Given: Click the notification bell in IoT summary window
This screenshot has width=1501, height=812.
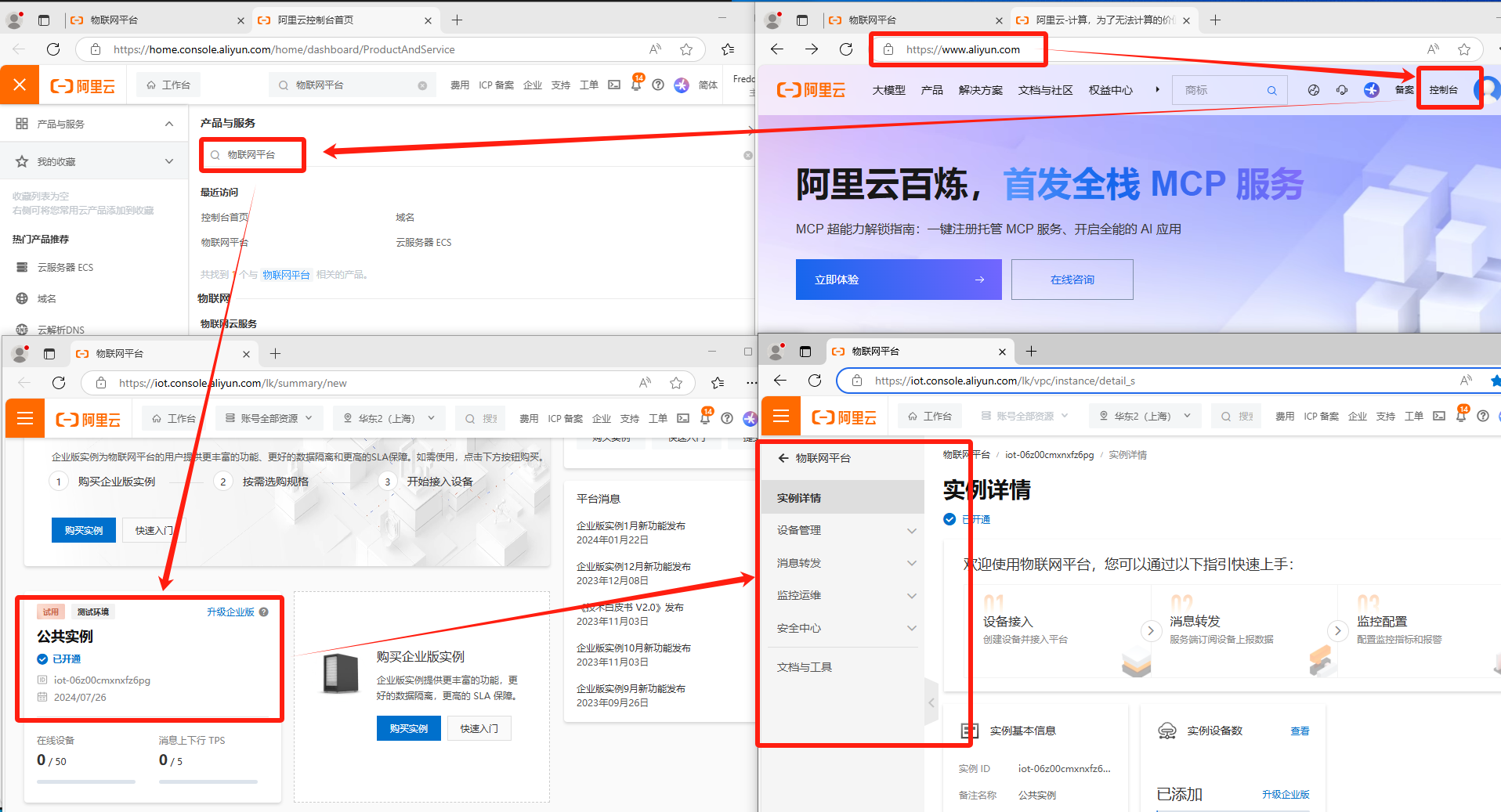Looking at the screenshot, I should [705, 418].
